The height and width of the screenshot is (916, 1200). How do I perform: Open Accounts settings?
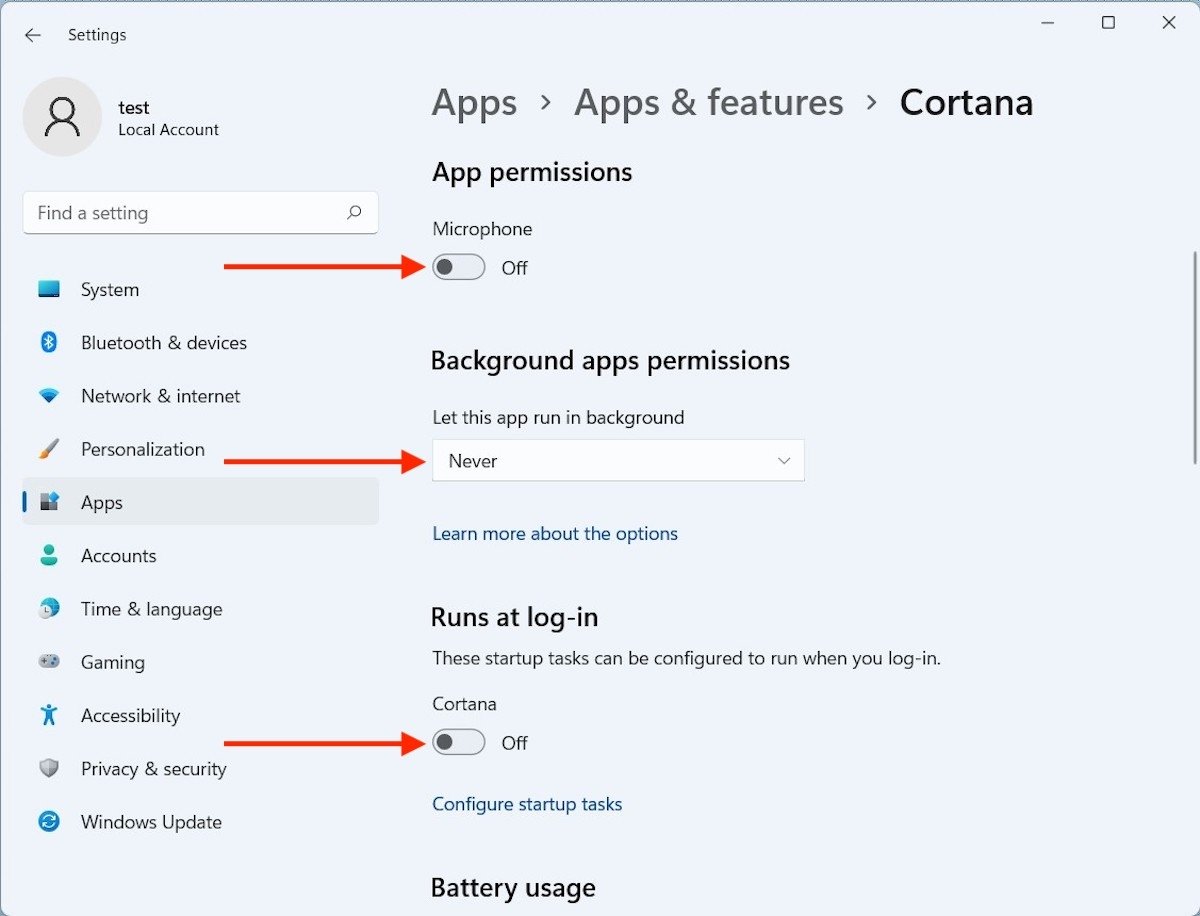click(200, 556)
